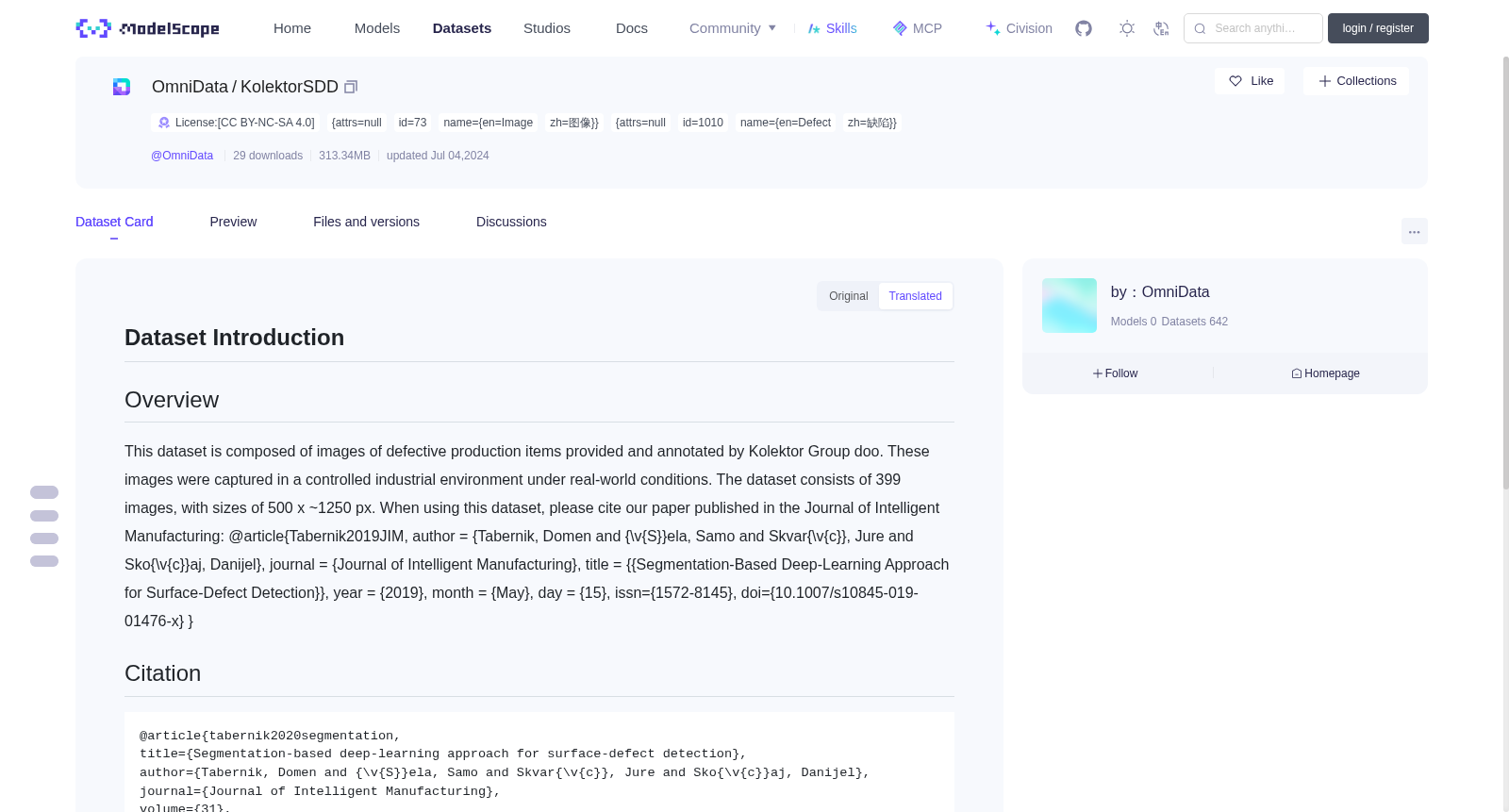
Task: Open the @OmniData author link
Action: click(182, 156)
